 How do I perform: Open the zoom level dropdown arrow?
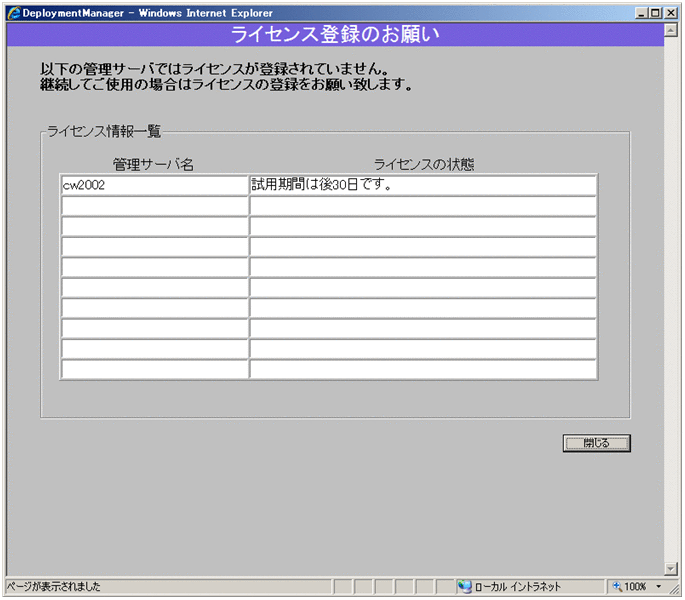tap(659, 586)
